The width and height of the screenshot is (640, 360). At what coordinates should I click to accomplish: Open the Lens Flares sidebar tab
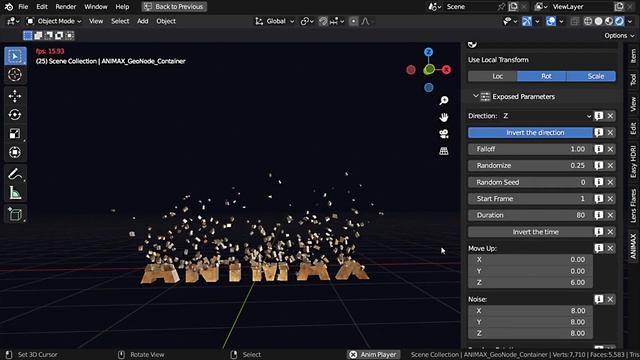tap(633, 205)
